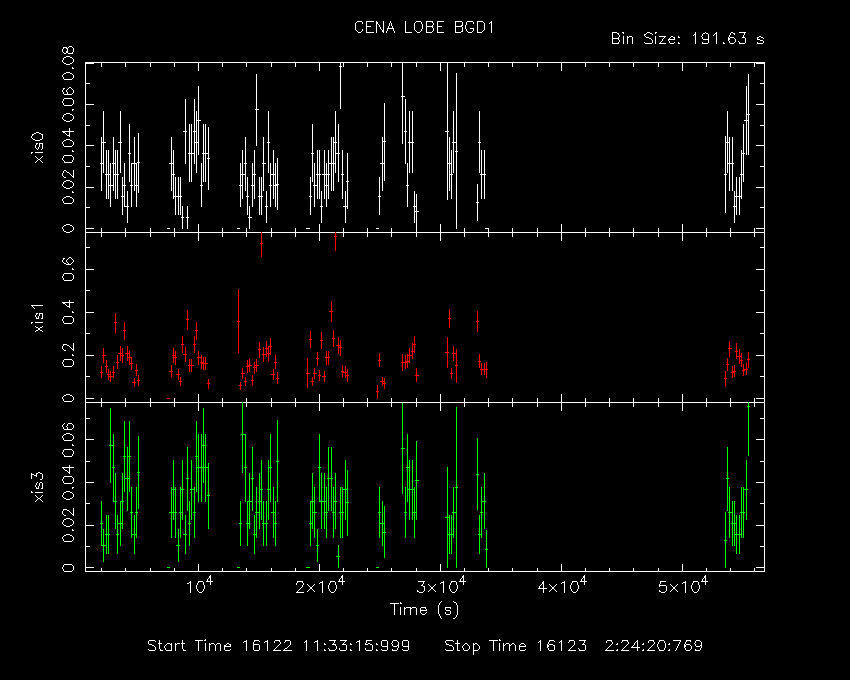The width and height of the screenshot is (850, 680).
Task: Click the 0.04 tick on xis3 axis
Action: pos(68,482)
